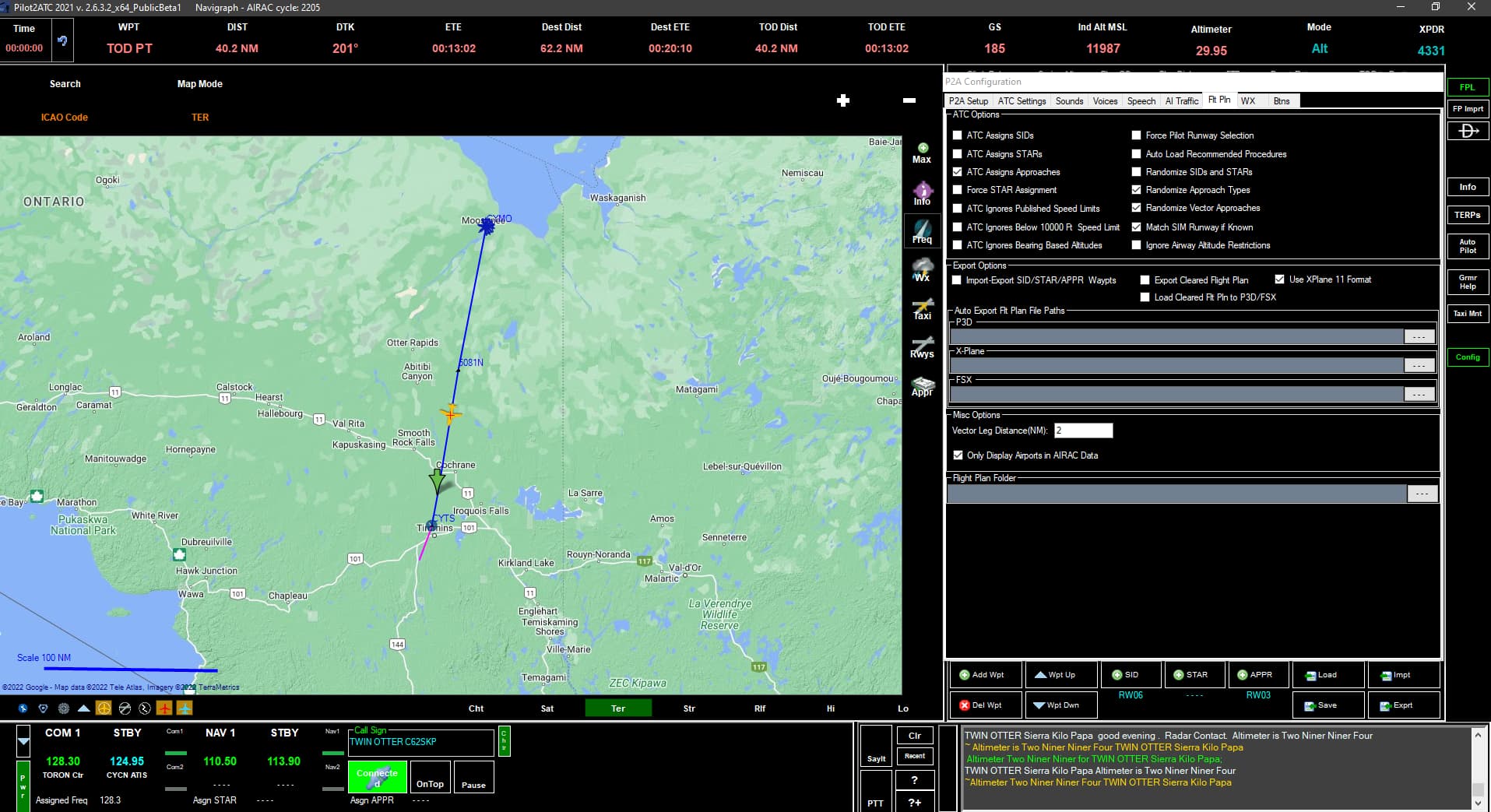Switch to the ATC Settings tab
This screenshot has width=1491, height=812.
pos(1022,100)
